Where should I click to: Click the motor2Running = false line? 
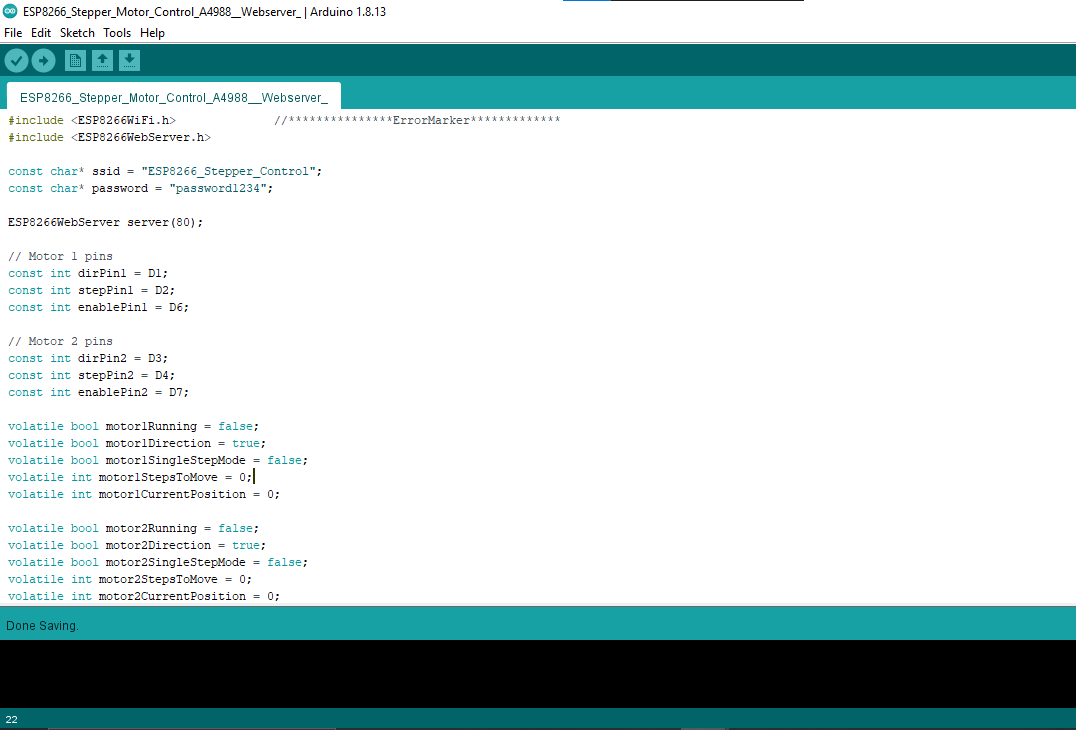tap(133, 528)
